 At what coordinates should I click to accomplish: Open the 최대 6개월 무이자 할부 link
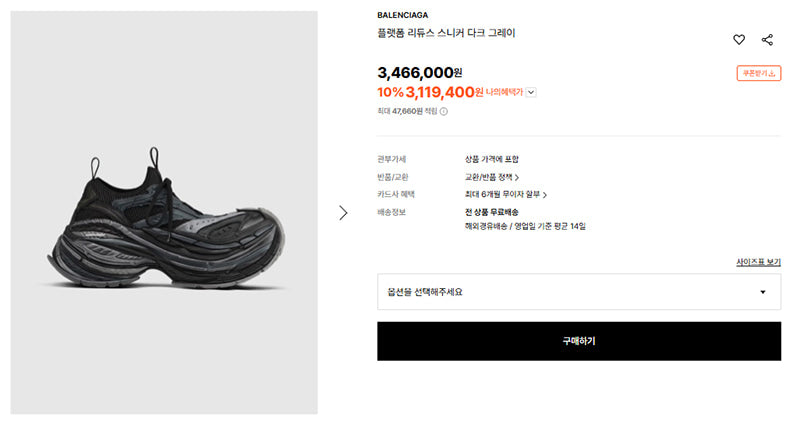coord(502,194)
